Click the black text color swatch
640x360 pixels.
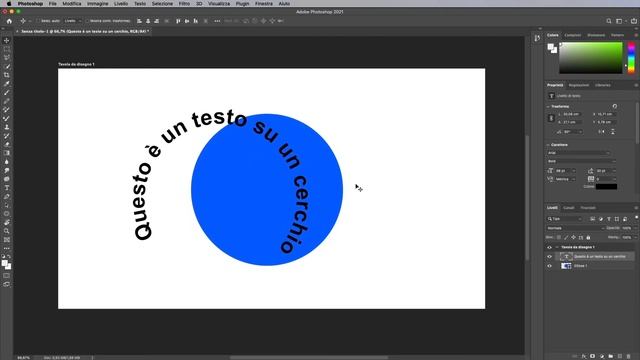click(x=606, y=187)
